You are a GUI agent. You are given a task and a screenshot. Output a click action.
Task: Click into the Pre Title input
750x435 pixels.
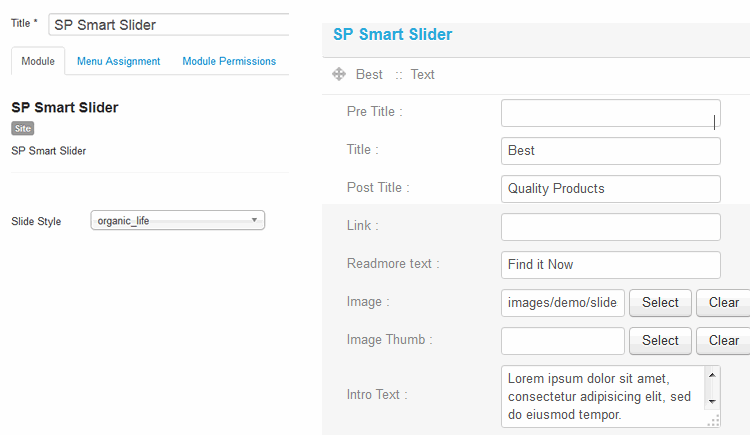(610, 112)
